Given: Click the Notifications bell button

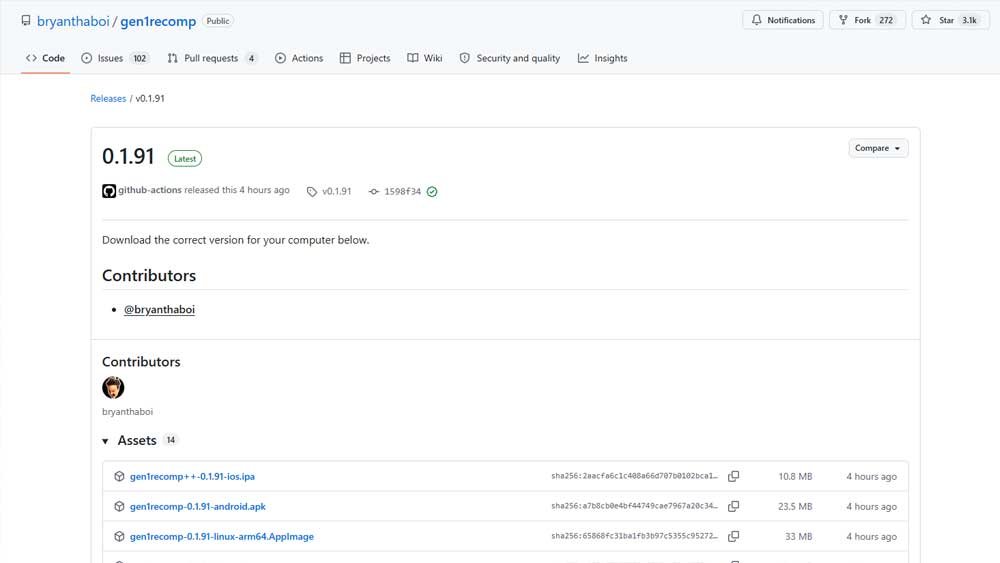Looking at the screenshot, I should [783, 20].
